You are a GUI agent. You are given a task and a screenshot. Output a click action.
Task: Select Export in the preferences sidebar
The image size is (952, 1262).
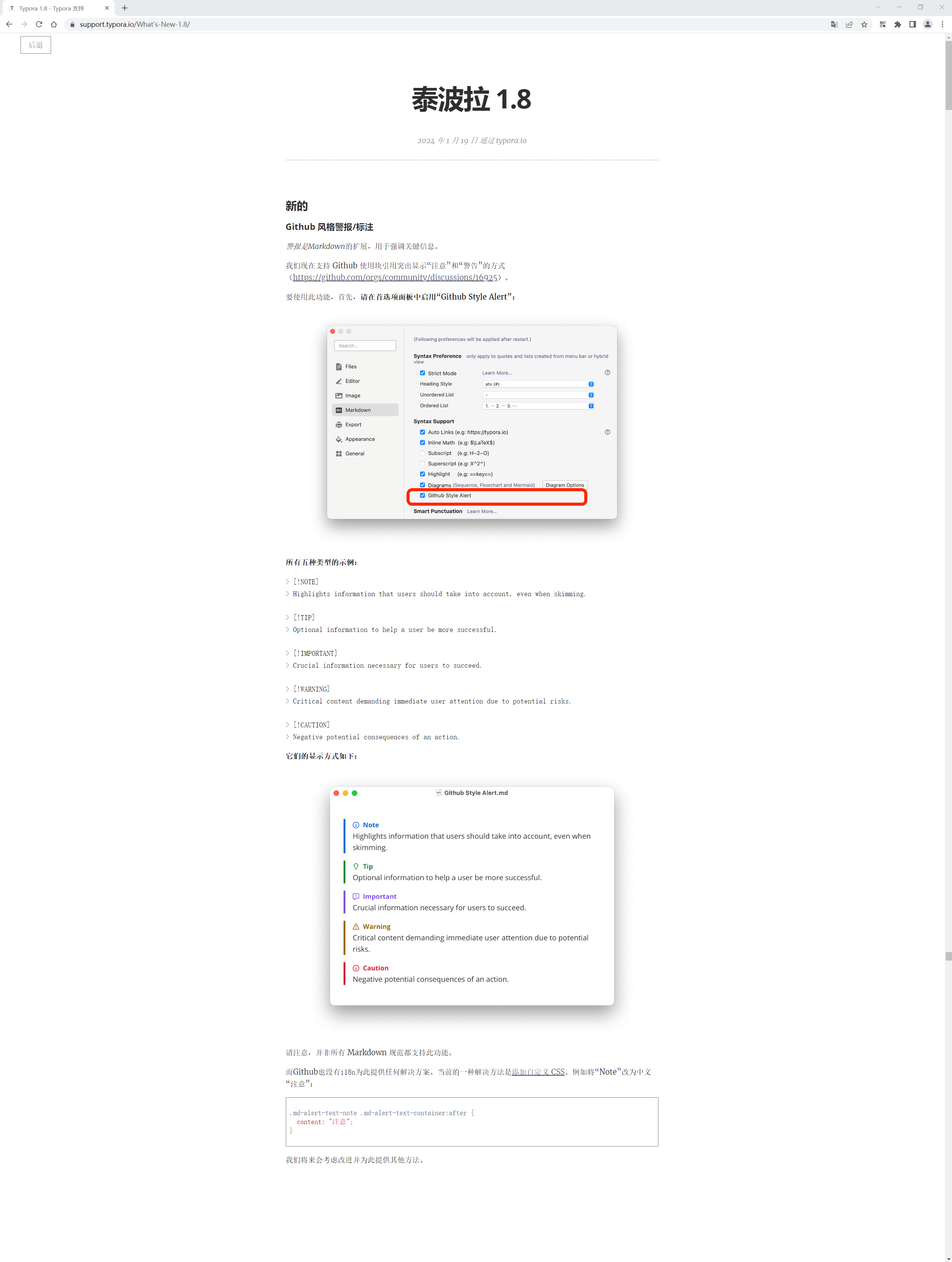tap(365, 424)
